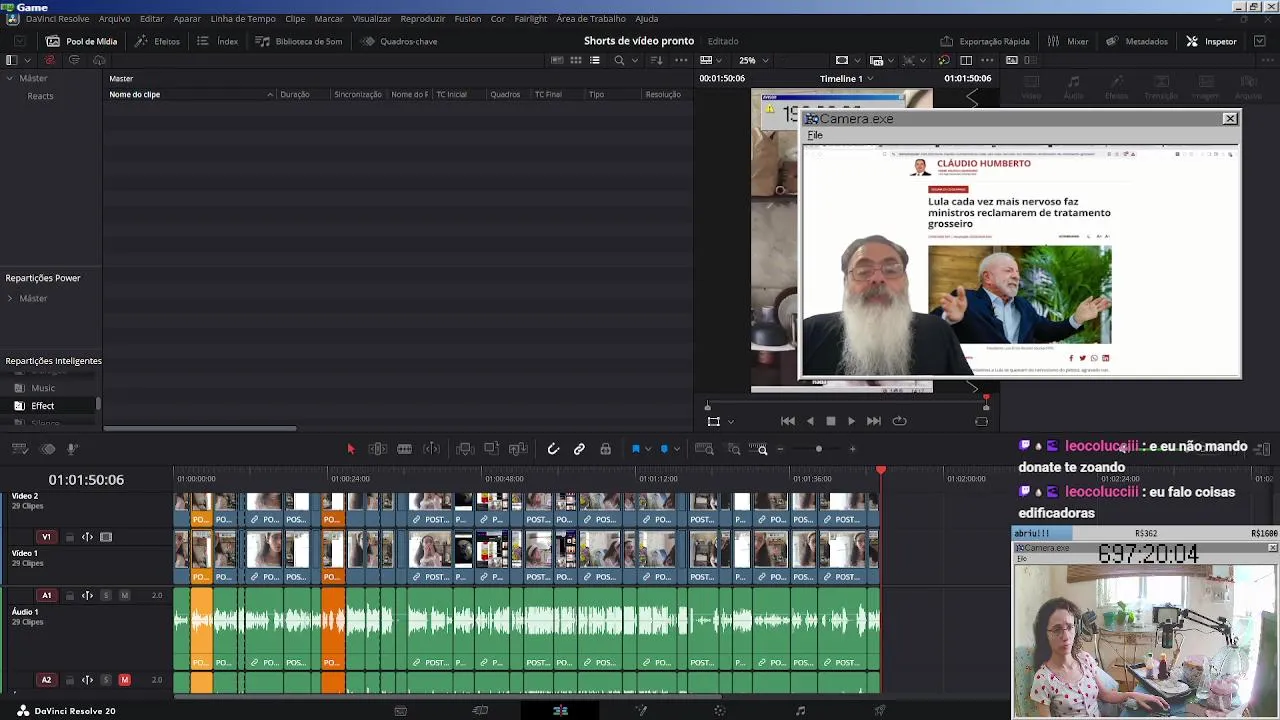The height and width of the screenshot is (720, 1280).
Task: Open the Efeitos panel
Action: pos(158,41)
